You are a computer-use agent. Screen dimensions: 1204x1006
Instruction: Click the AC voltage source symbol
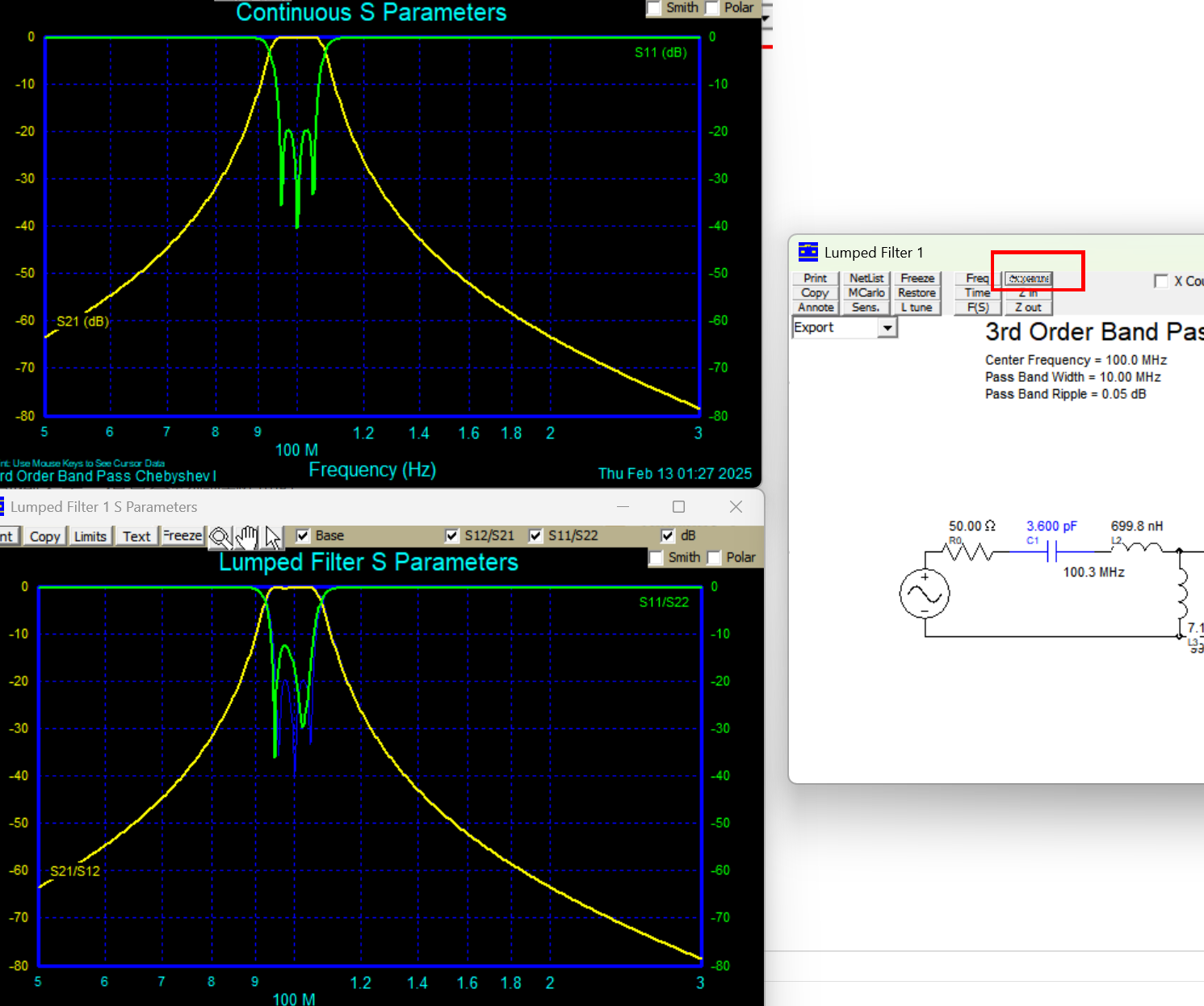(924, 593)
